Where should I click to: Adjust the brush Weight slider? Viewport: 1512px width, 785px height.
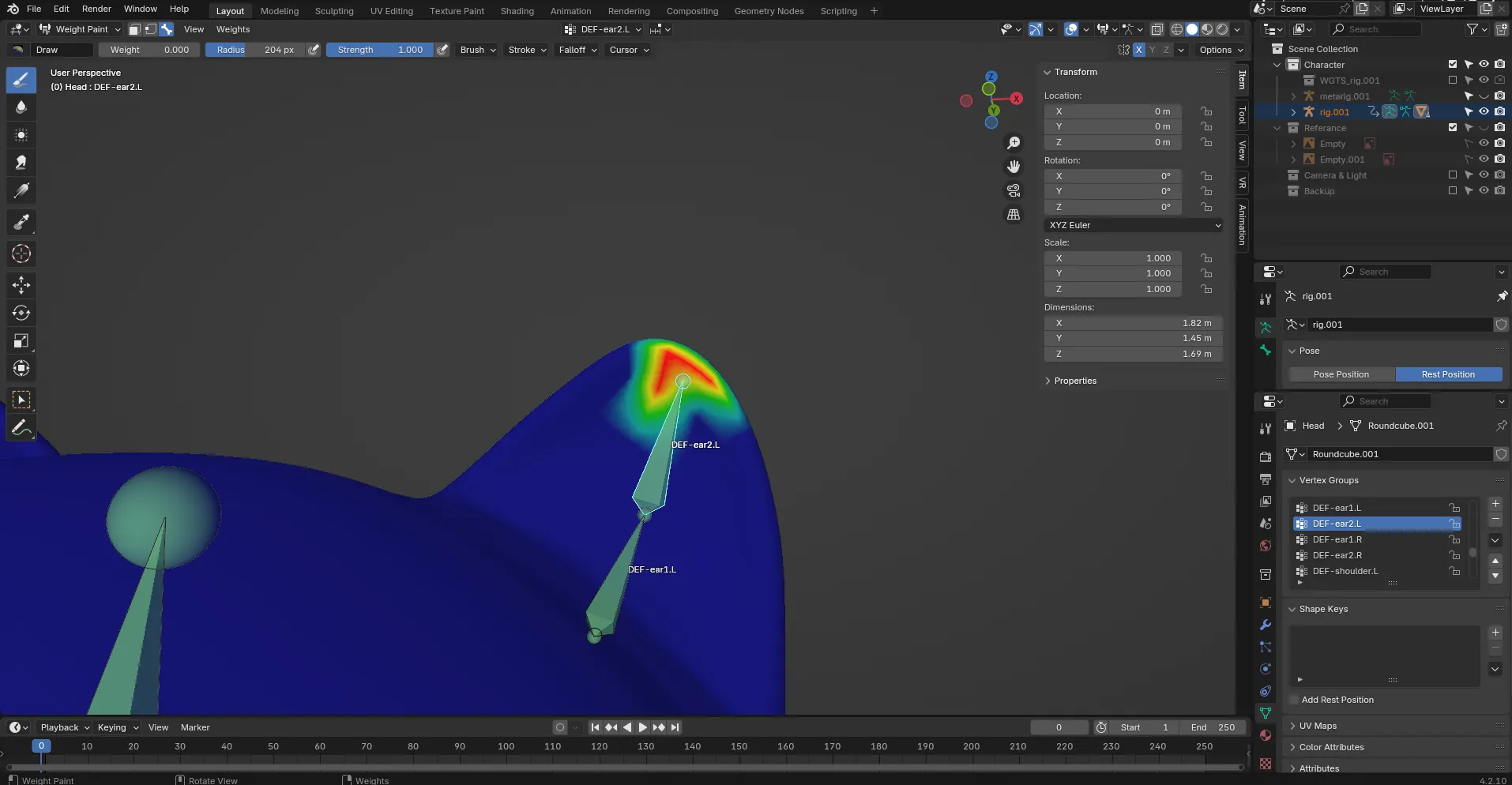149,50
